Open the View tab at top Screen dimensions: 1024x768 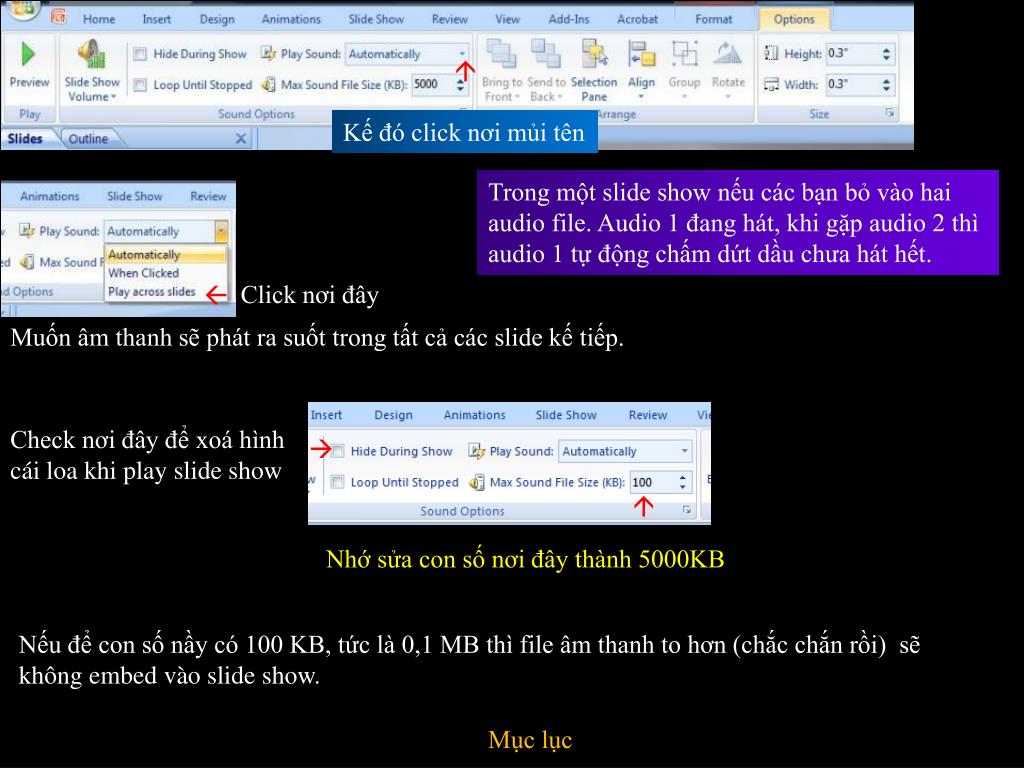[x=507, y=19]
